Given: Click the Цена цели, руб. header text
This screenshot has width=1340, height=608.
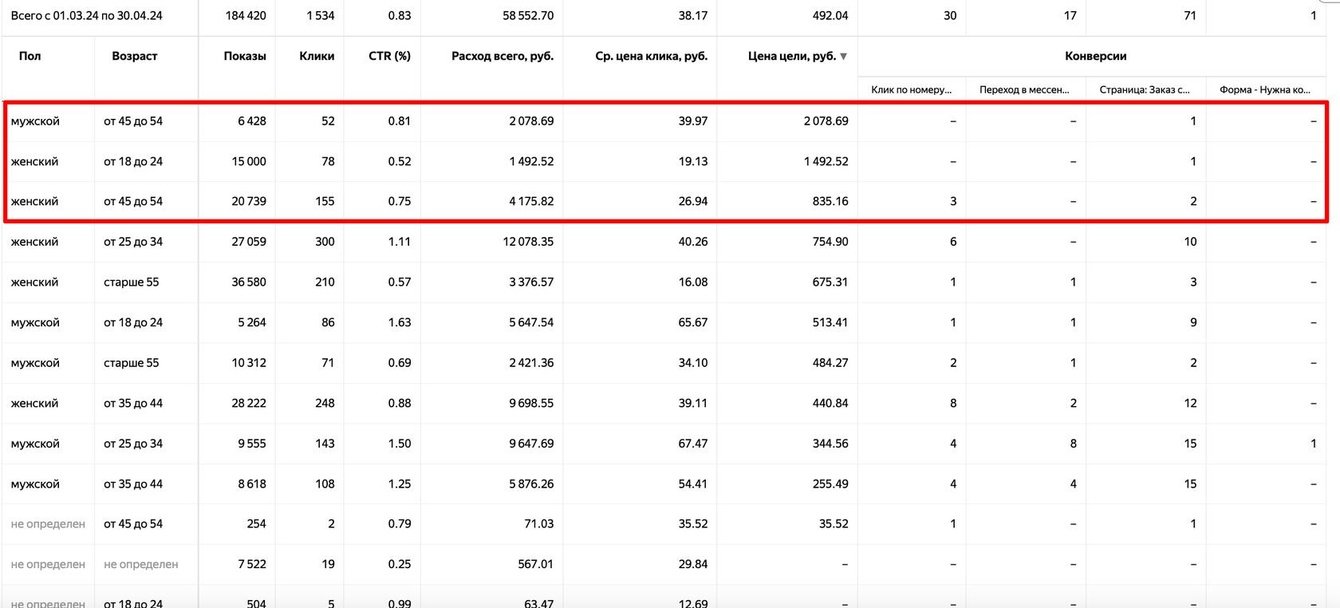Looking at the screenshot, I should pos(791,57).
